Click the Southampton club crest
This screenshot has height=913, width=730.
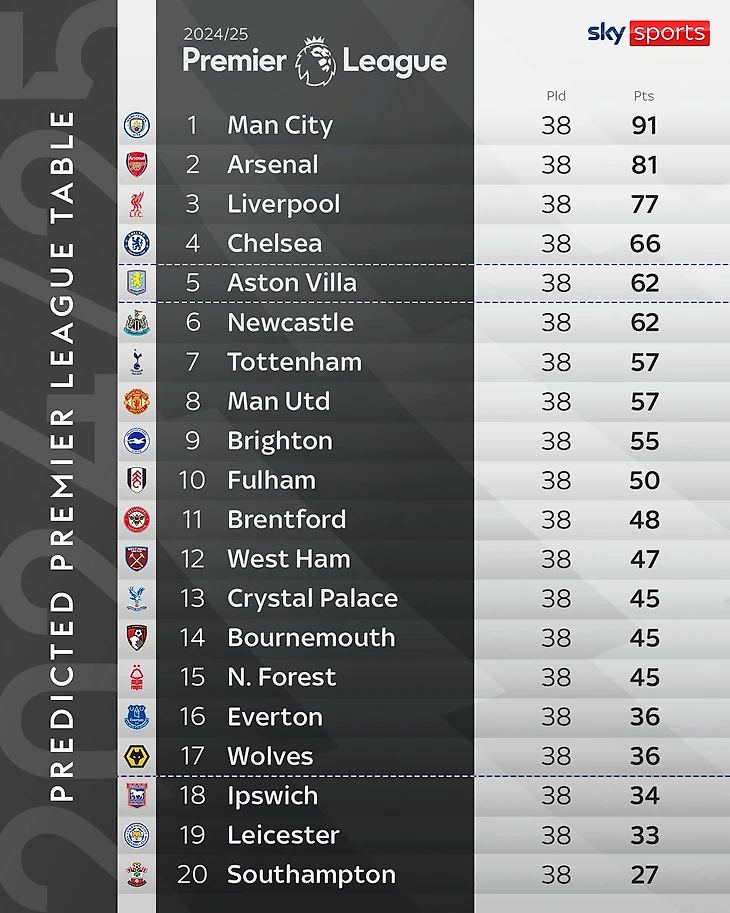137,875
